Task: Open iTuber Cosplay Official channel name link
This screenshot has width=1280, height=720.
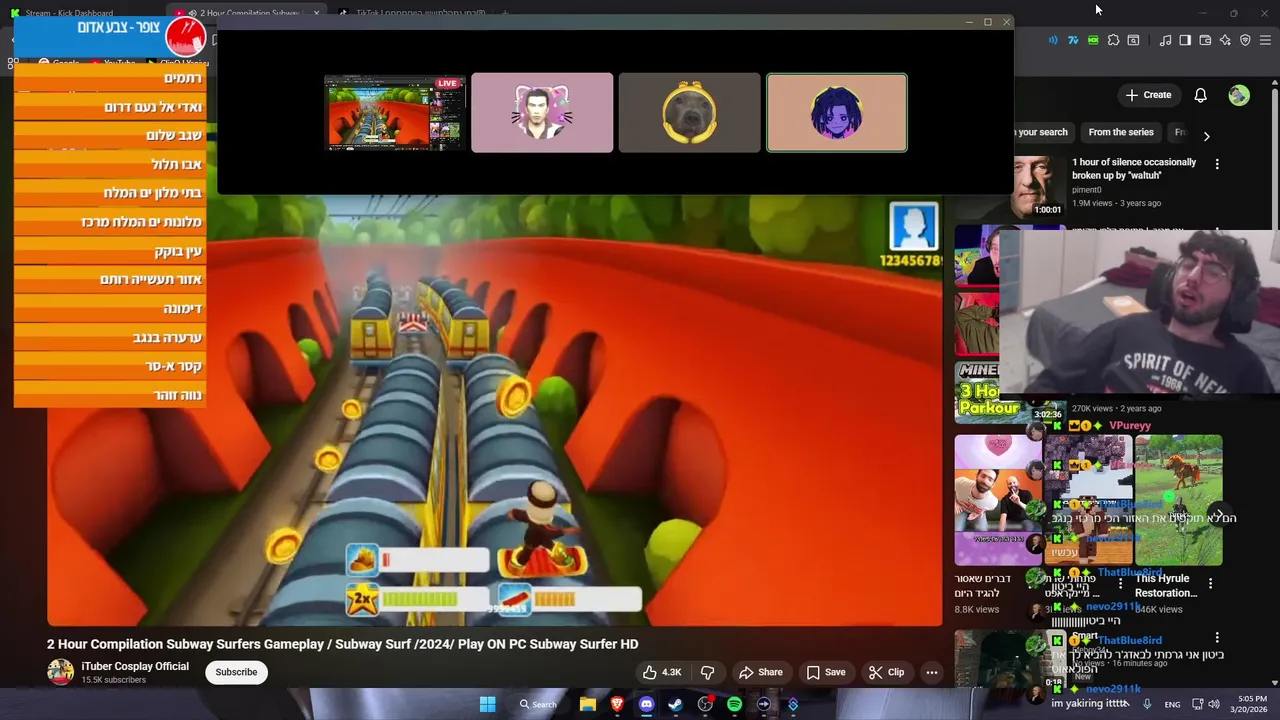Action: (x=135, y=666)
